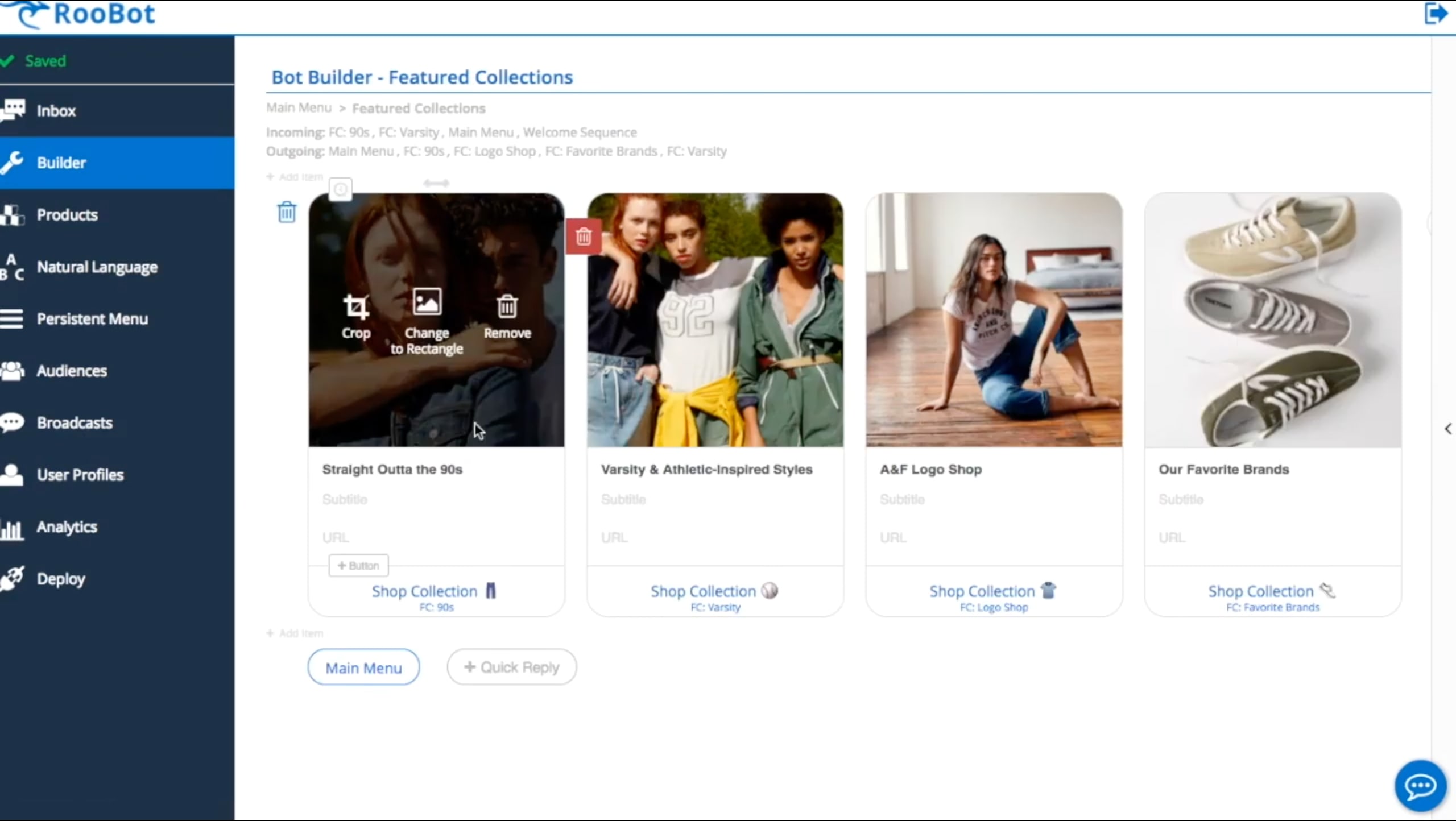
Task: Add a button to the 90s card
Action: click(x=358, y=566)
